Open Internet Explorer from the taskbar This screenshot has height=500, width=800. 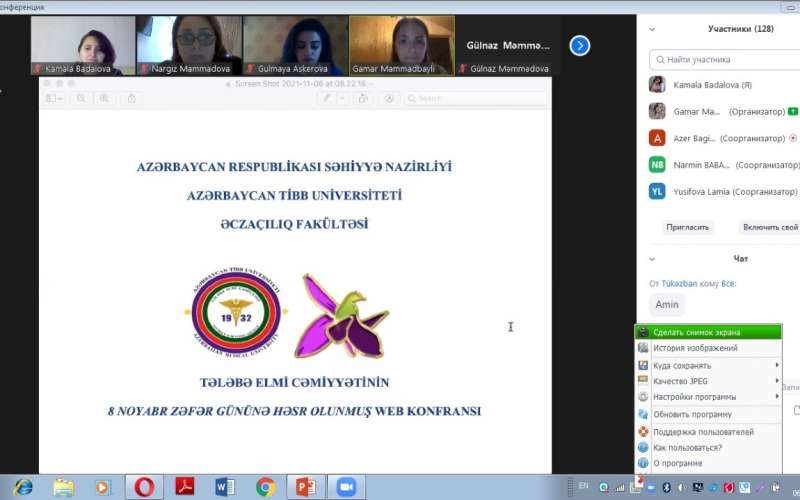tap(23, 487)
